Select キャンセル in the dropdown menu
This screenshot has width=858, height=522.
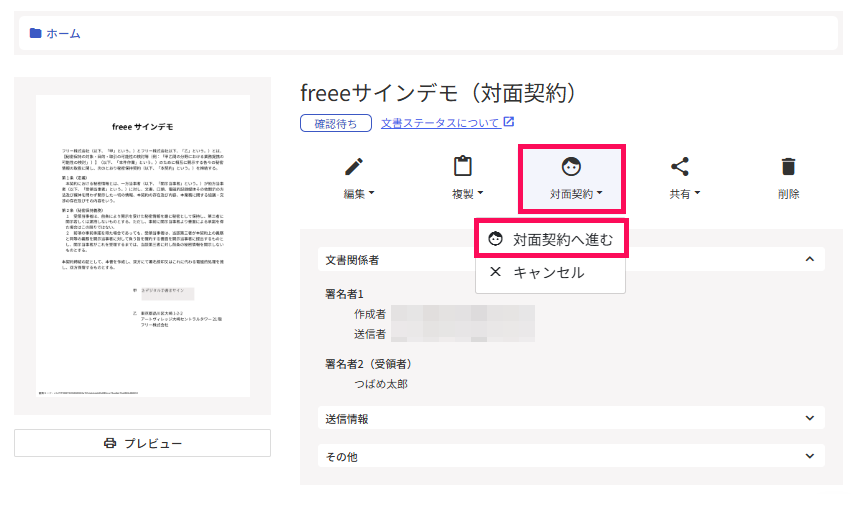tap(550, 272)
